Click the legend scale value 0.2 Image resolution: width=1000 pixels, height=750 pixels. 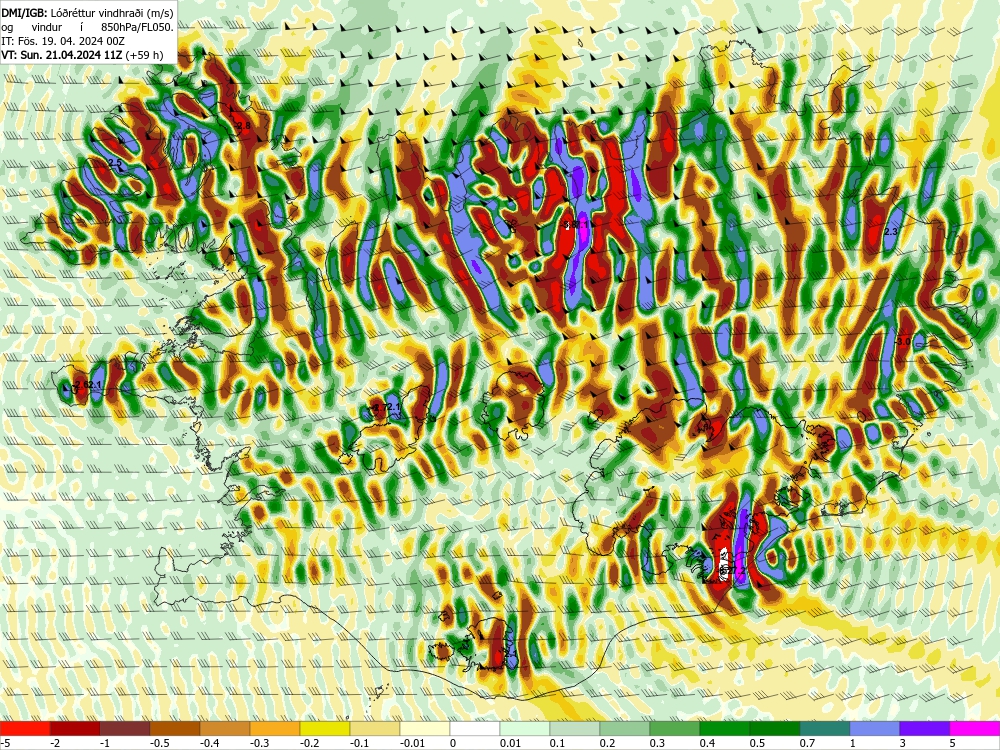(x=607, y=743)
